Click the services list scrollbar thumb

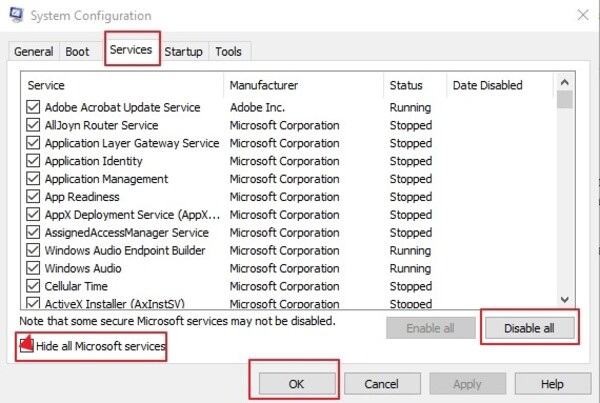pos(565,100)
